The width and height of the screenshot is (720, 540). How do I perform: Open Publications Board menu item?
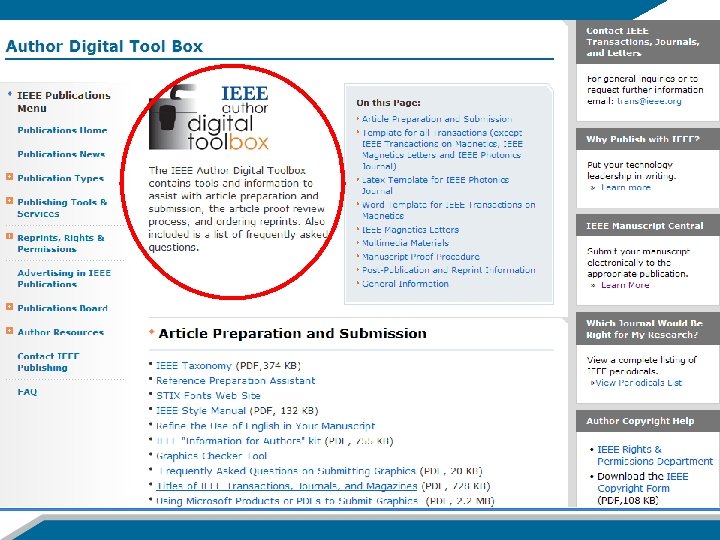click(62, 308)
